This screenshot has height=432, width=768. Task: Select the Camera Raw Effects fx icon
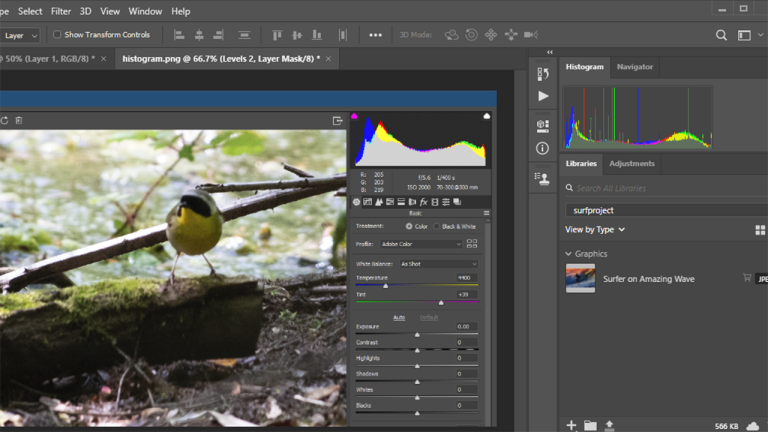(x=424, y=202)
